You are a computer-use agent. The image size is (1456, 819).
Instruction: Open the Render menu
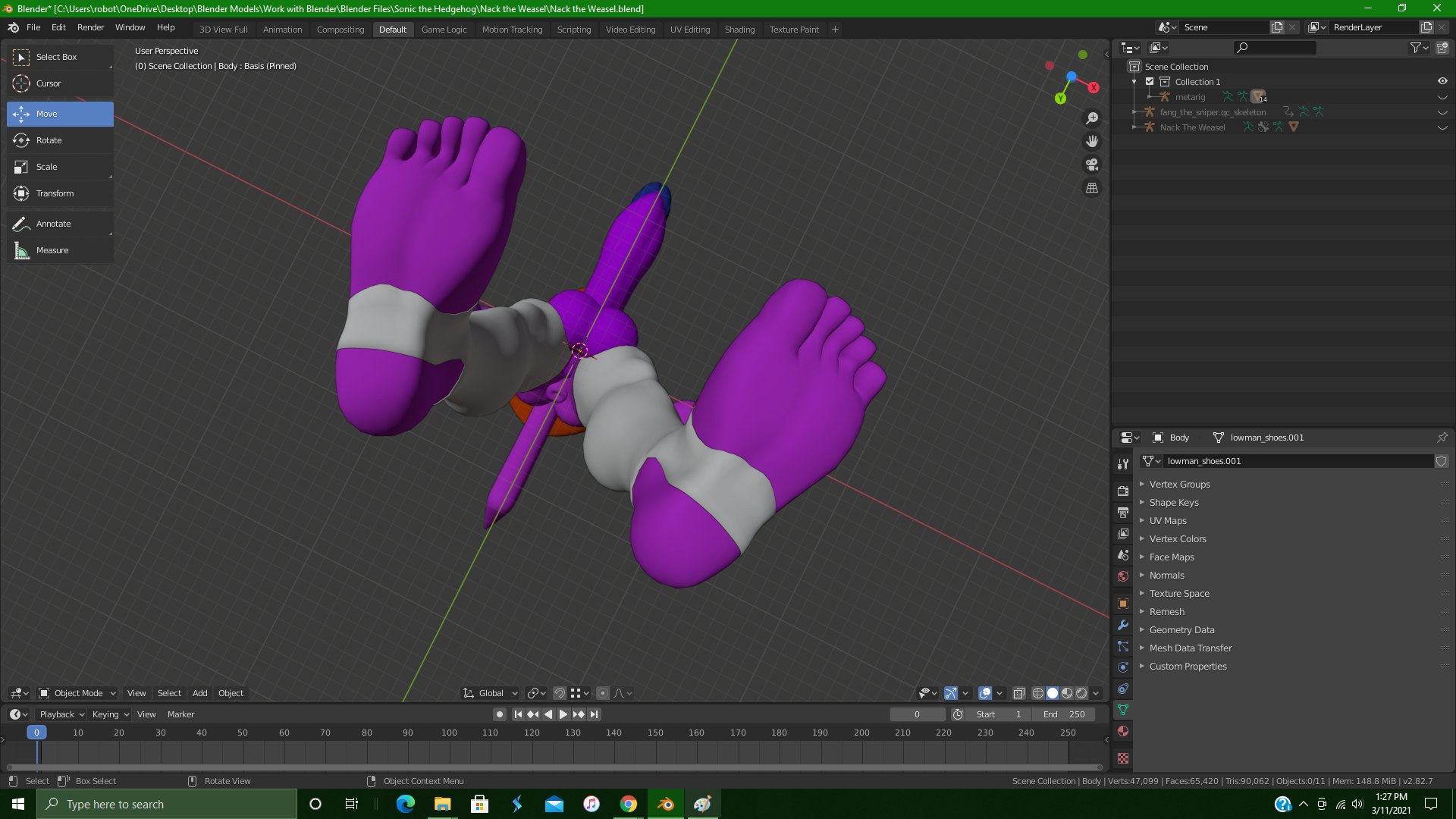pyautogui.click(x=90, y=27)
